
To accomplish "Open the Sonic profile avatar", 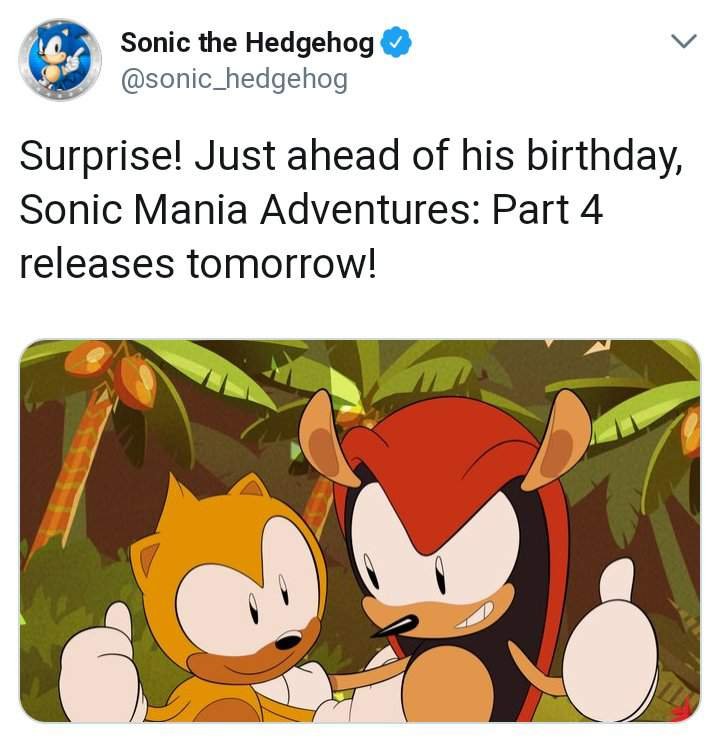I will [59, 59].
